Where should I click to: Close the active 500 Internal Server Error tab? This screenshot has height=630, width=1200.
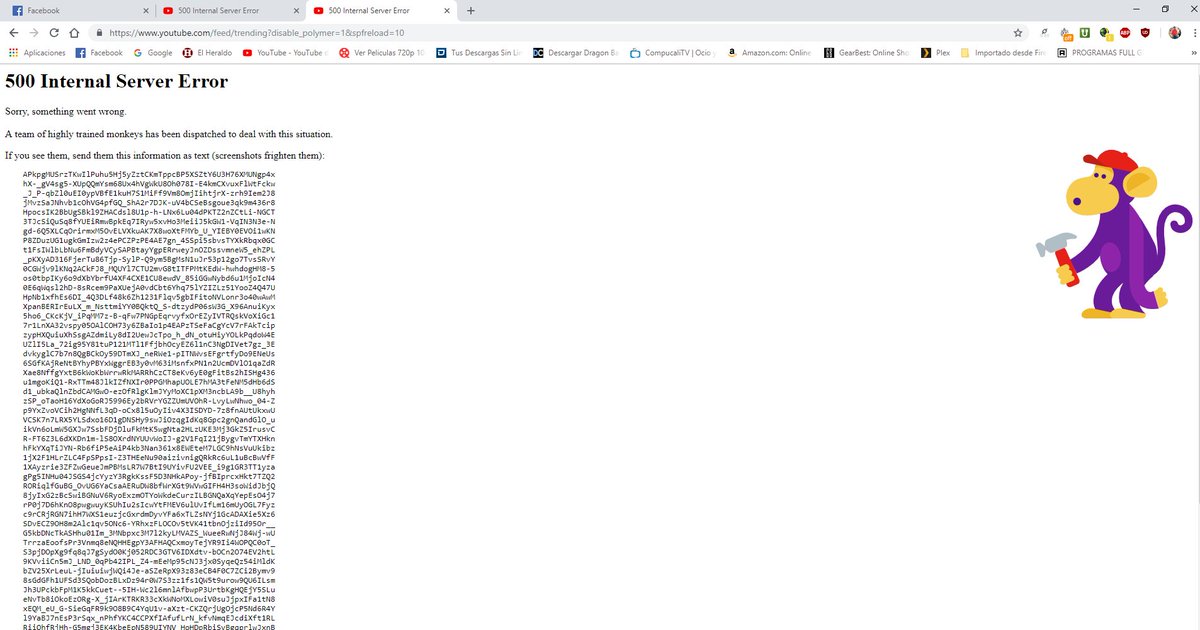point(446,10)
